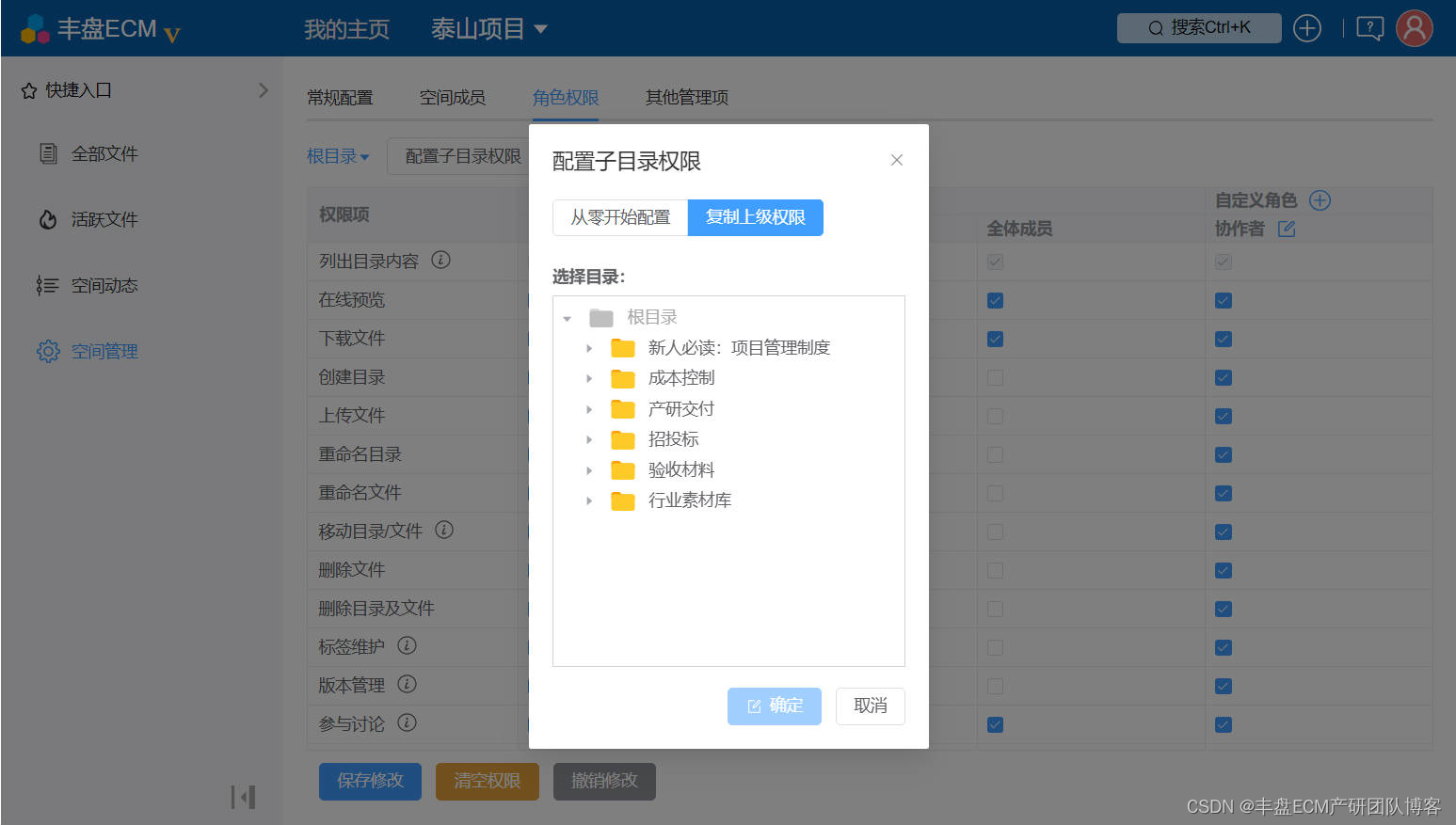Select 从零开始配置 option
The image size is (1456, 825).
(620, 217)
